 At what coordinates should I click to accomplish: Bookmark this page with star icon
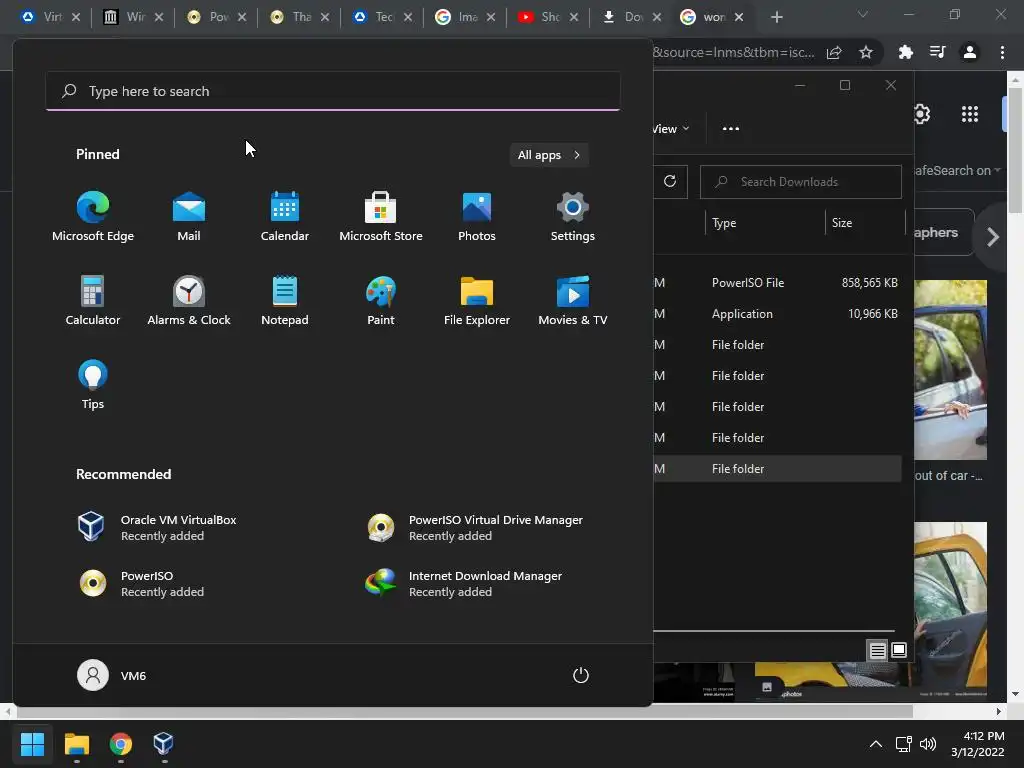[866, 52]
